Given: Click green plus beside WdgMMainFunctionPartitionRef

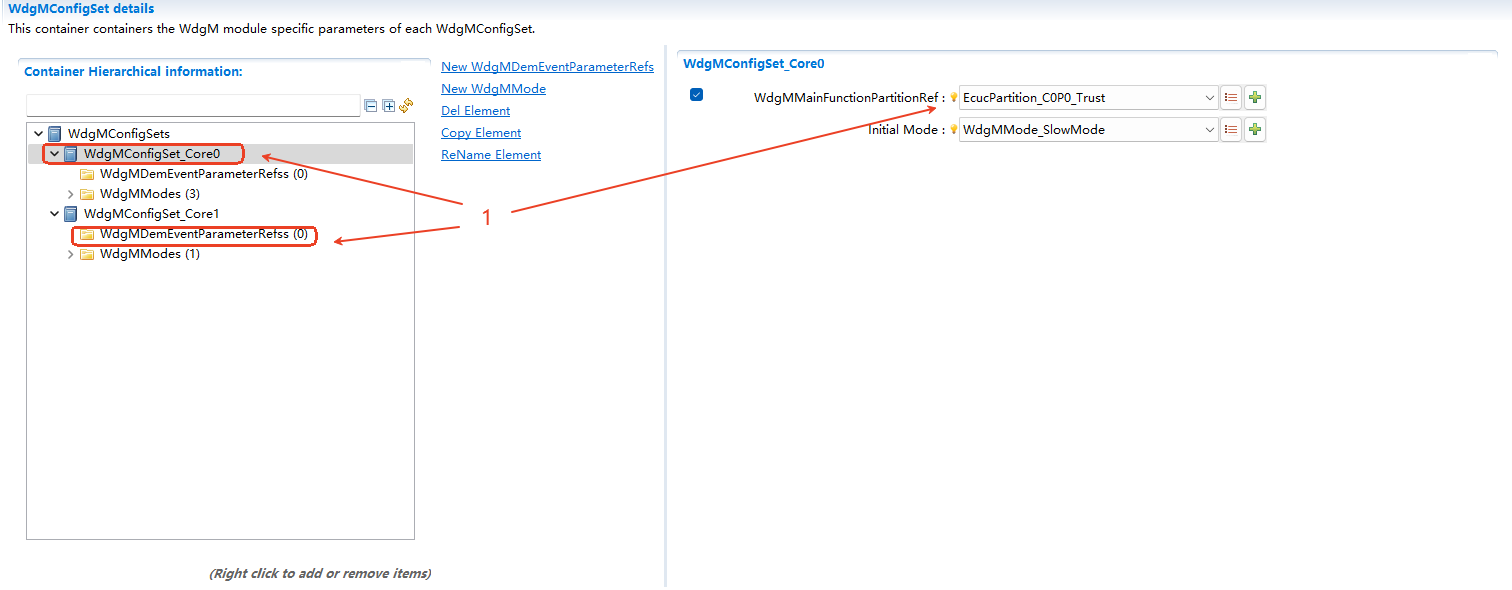Looking at the screenshot, I should (1255, 98).
